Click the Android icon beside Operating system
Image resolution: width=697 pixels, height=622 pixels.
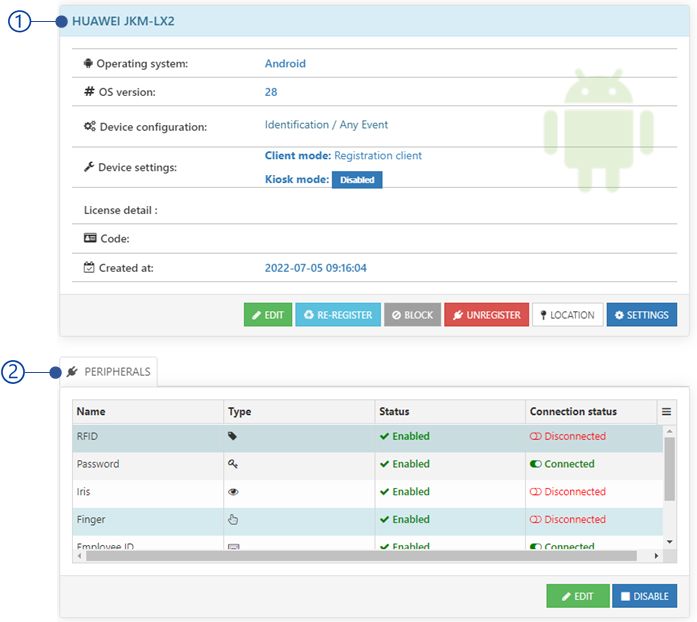(88, 63)
